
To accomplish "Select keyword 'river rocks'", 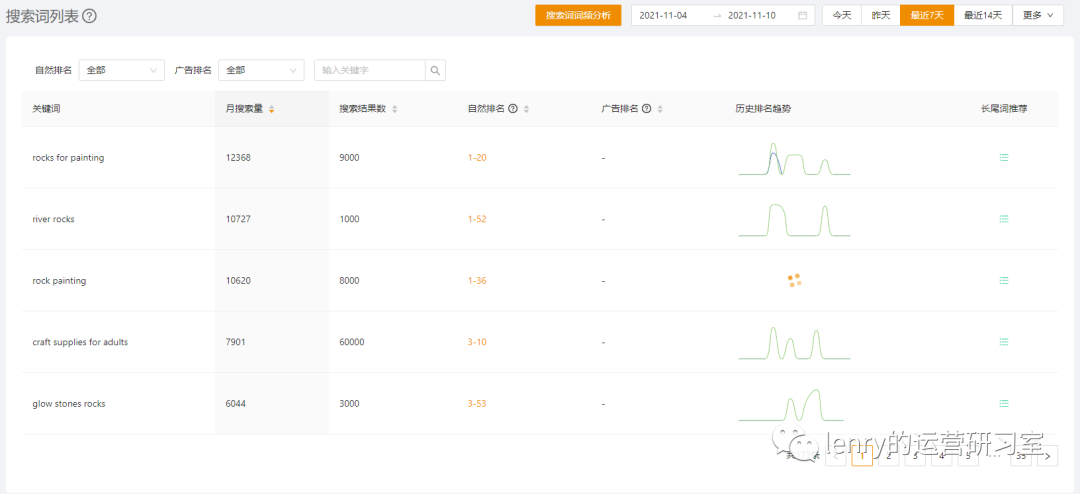I will (x=53, y=219).
